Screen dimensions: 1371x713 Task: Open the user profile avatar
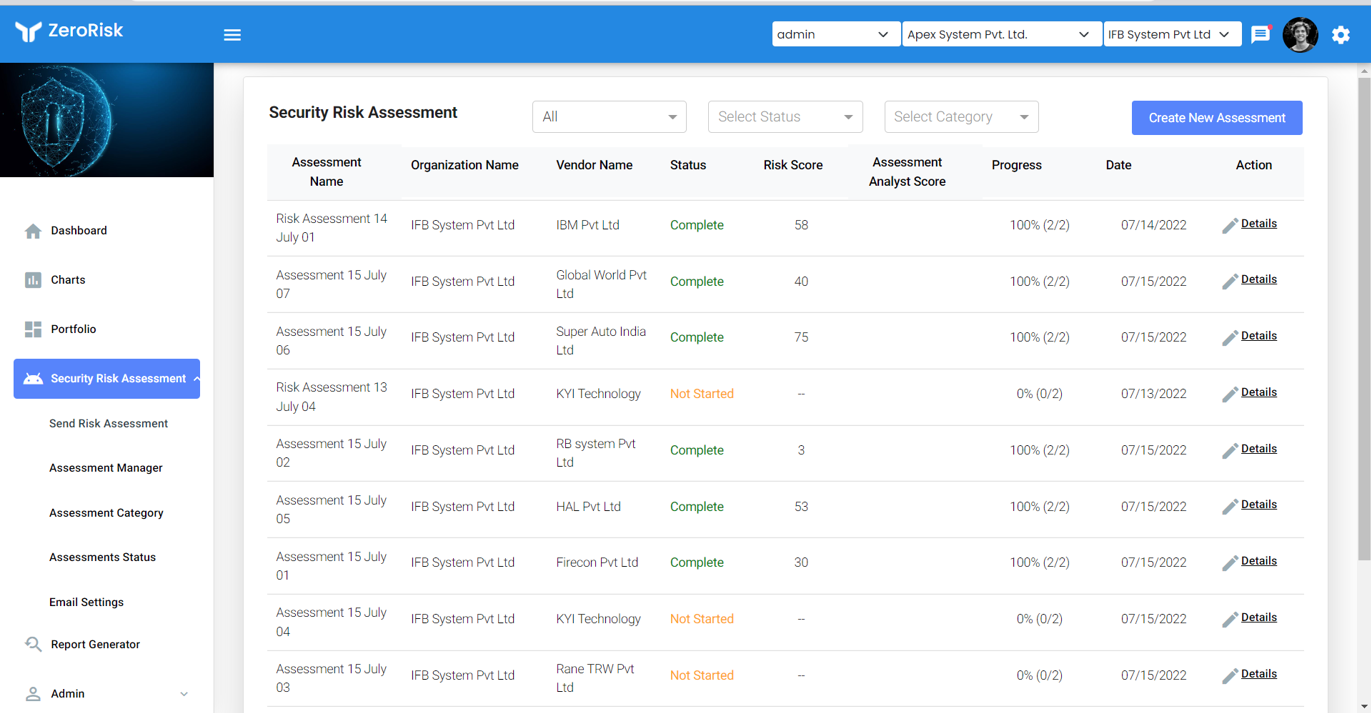[x=1300, y=35]
